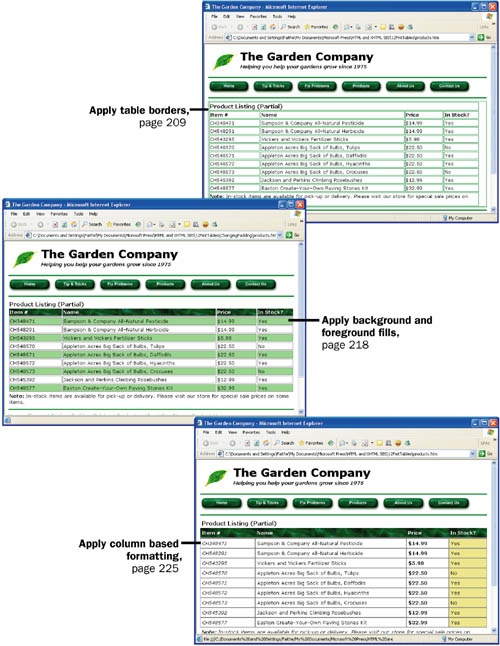500x646 pixels.
Task: Click leaf logo in middle window page
Action: 24,259
